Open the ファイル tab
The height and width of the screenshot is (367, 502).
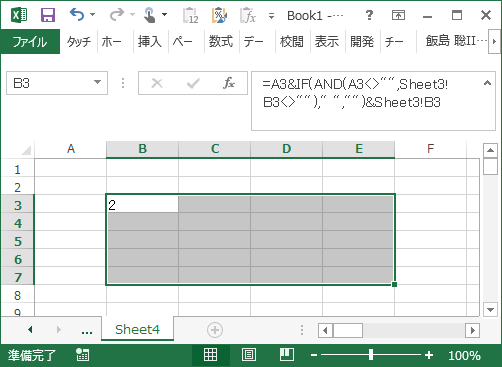click(30, 42)
